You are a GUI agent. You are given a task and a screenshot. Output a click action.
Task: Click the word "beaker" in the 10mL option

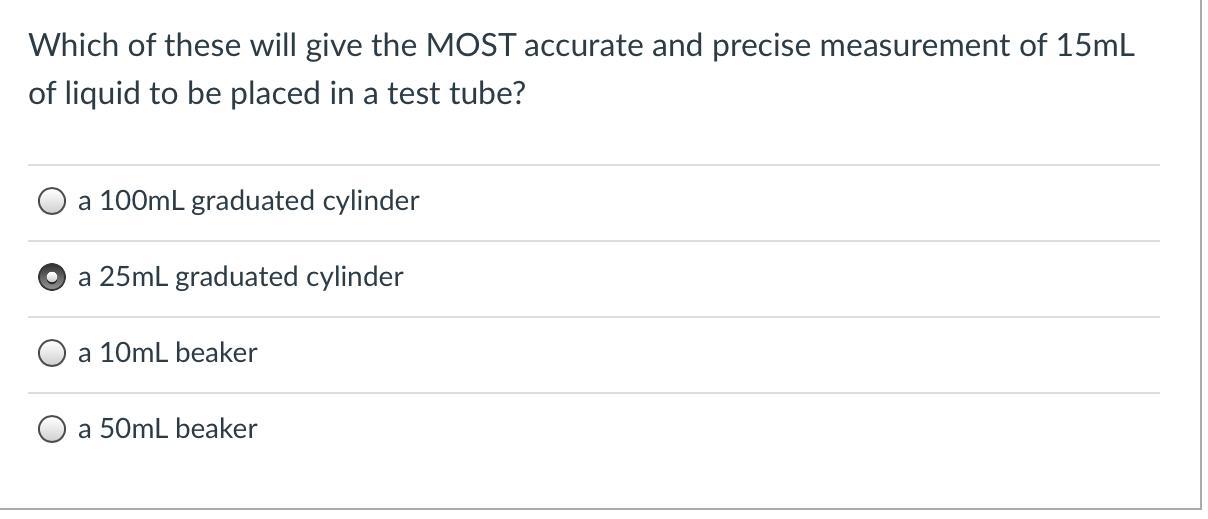[216, 353]
